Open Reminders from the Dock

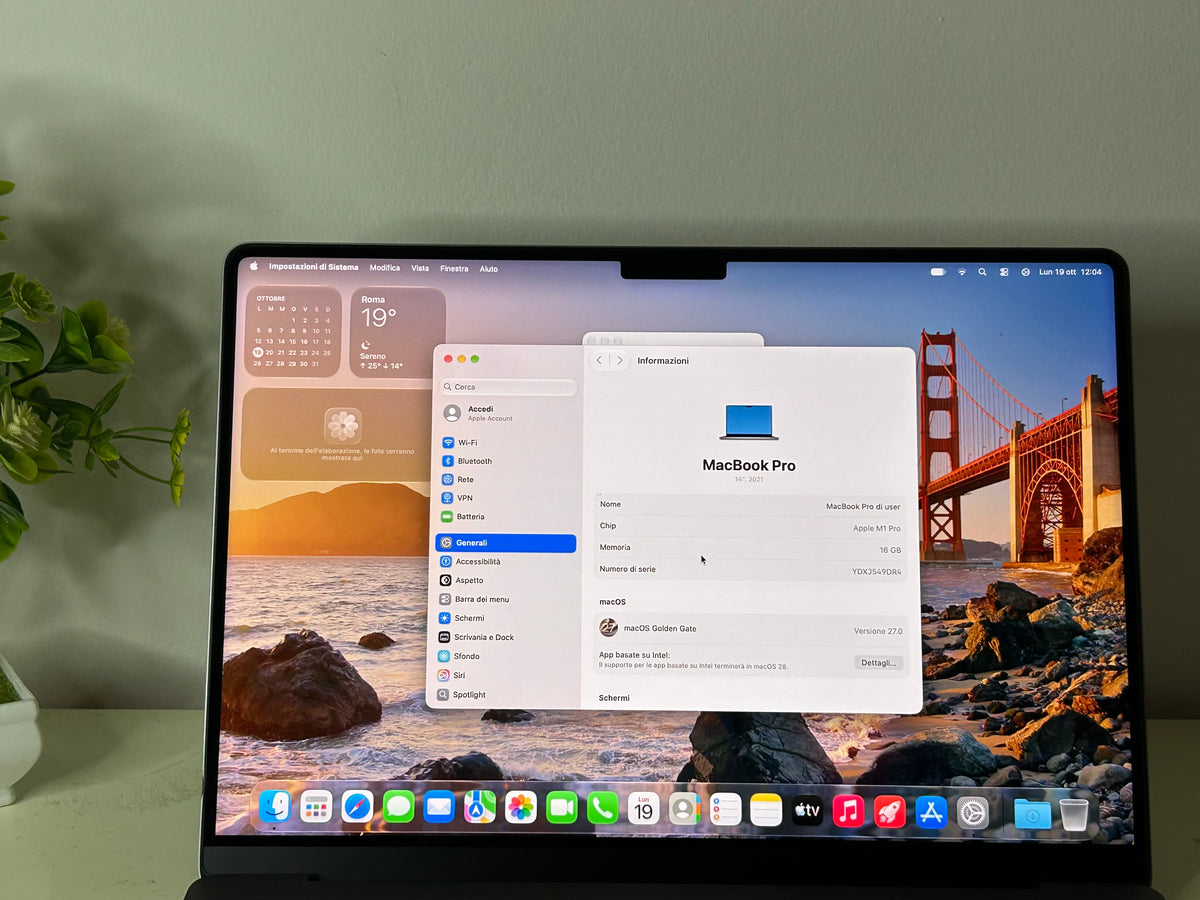pos(726,808)
